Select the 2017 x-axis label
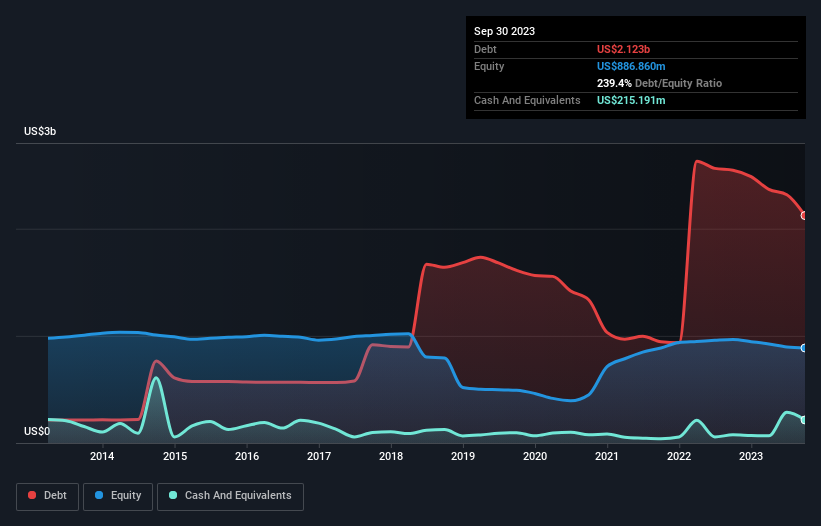This screenshot has height=526, width=821. (319, 456)
